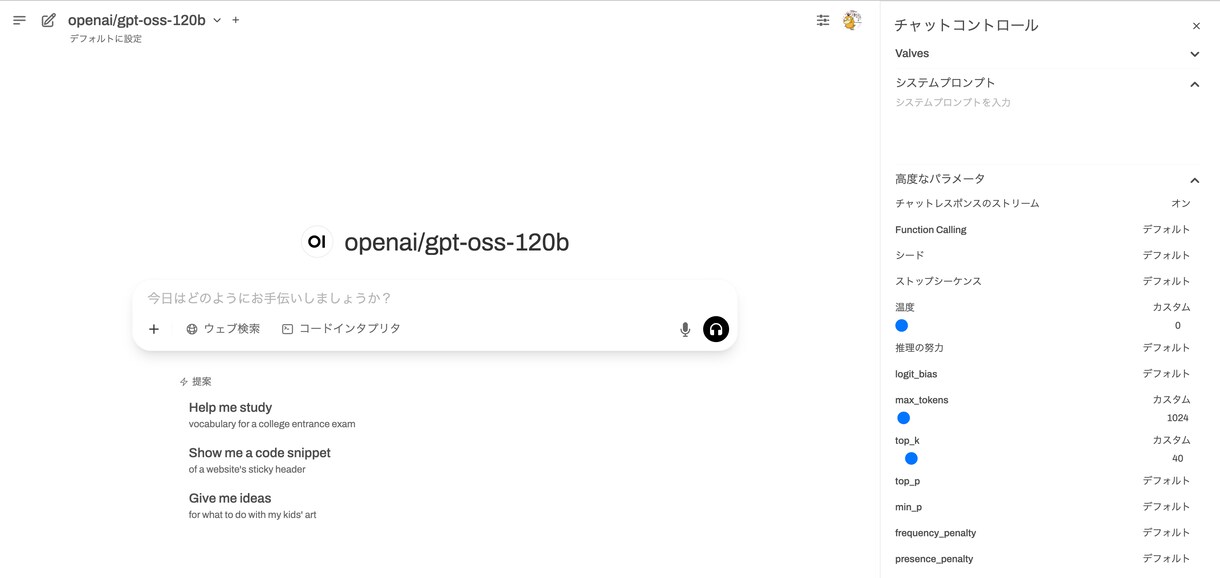Choose the 'Show me a code snippet' suggestion
Viewport: 1220px width, 578px height.
tap(260, 460)
